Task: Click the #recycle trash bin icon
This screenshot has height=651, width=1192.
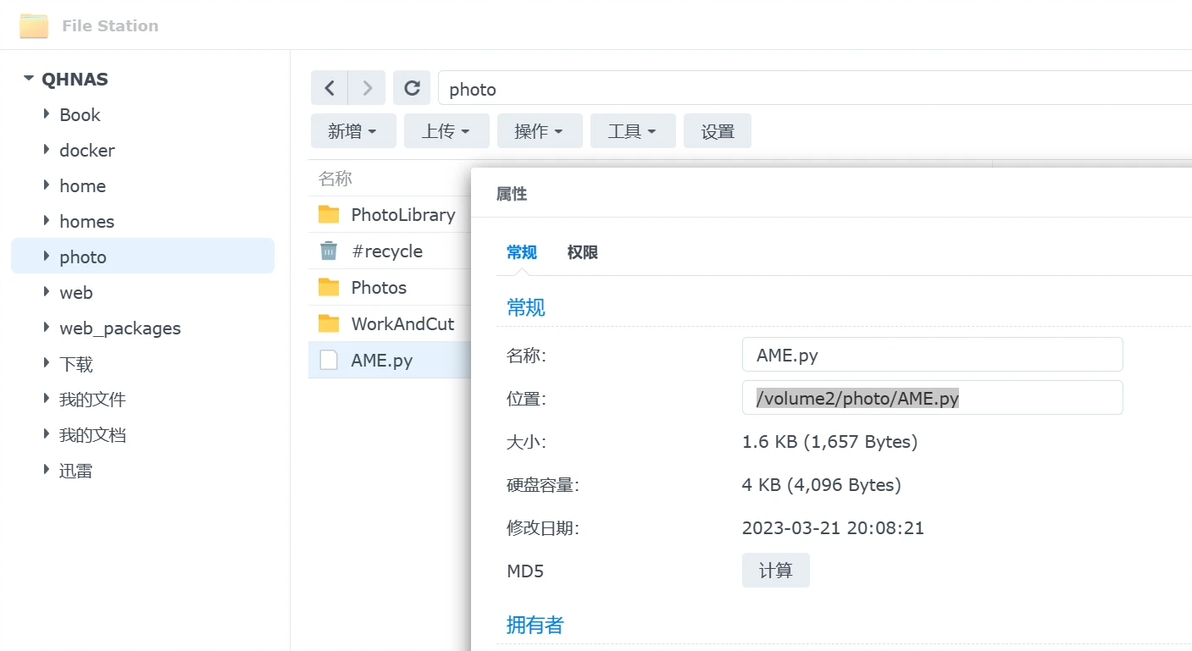Action: (328, 250)
